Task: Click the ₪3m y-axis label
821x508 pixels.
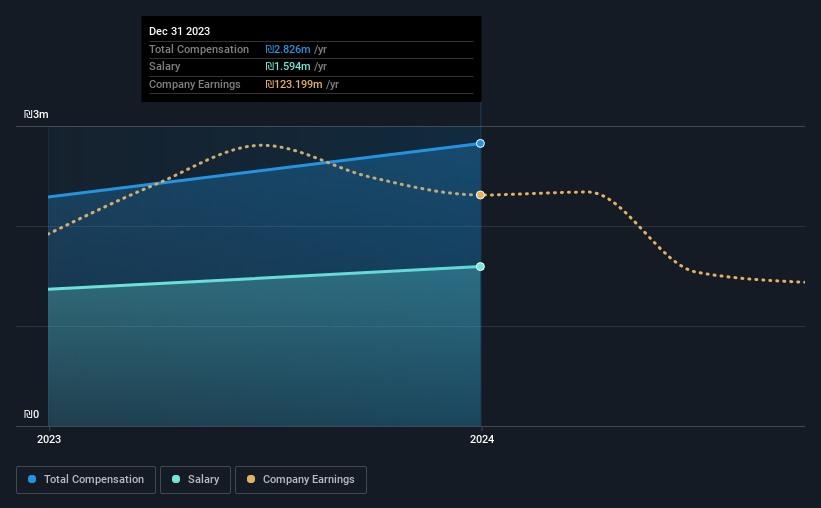Action: (36, 114)
